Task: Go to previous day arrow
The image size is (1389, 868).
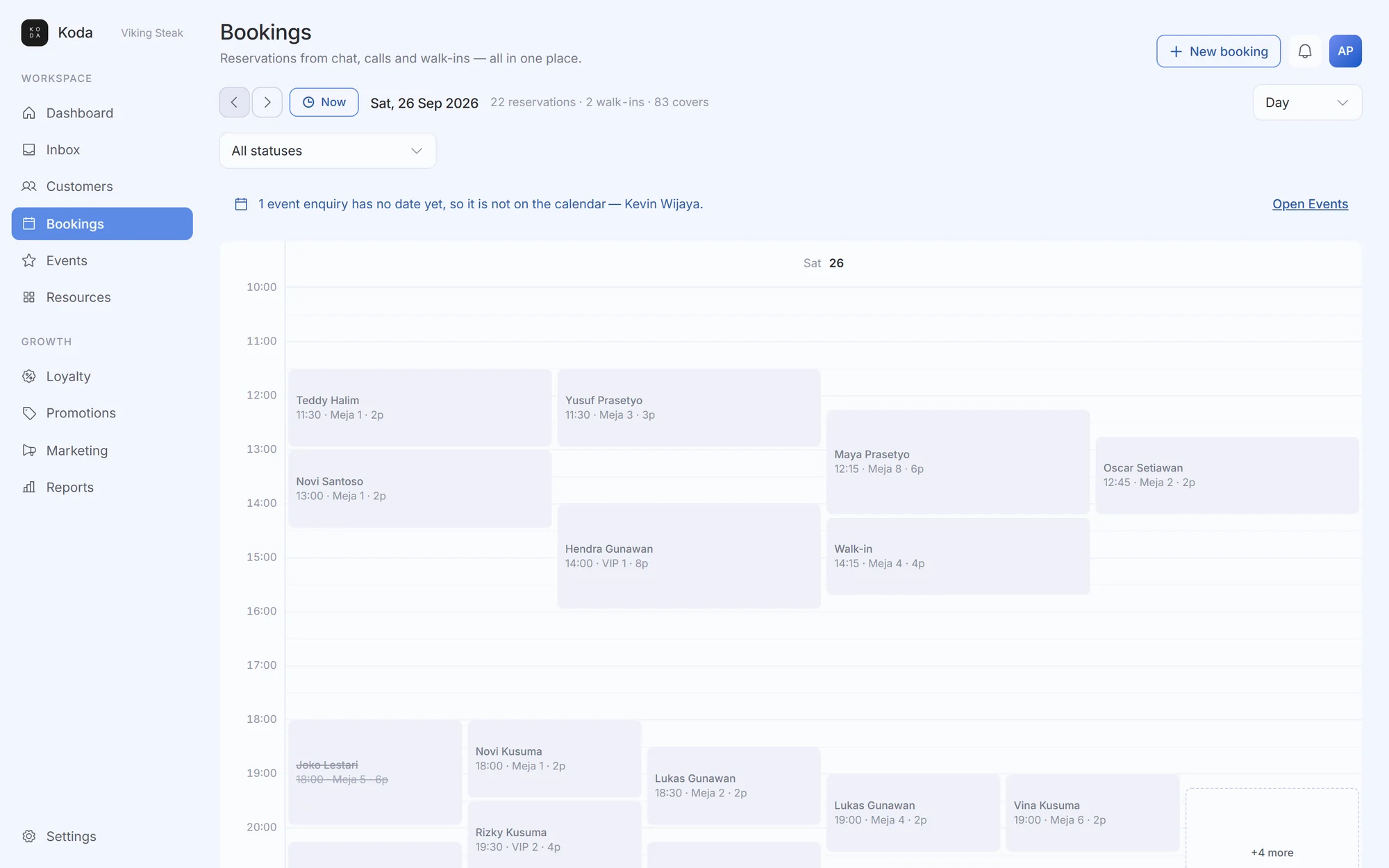Action: pyautogui.click(x=234, y=102)
